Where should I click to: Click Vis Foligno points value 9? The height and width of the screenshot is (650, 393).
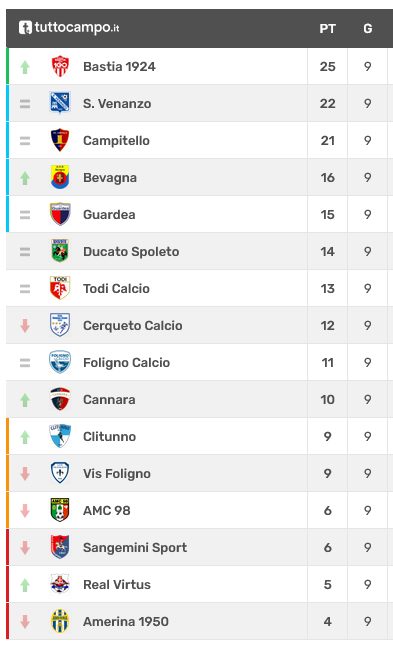[328, 473]
